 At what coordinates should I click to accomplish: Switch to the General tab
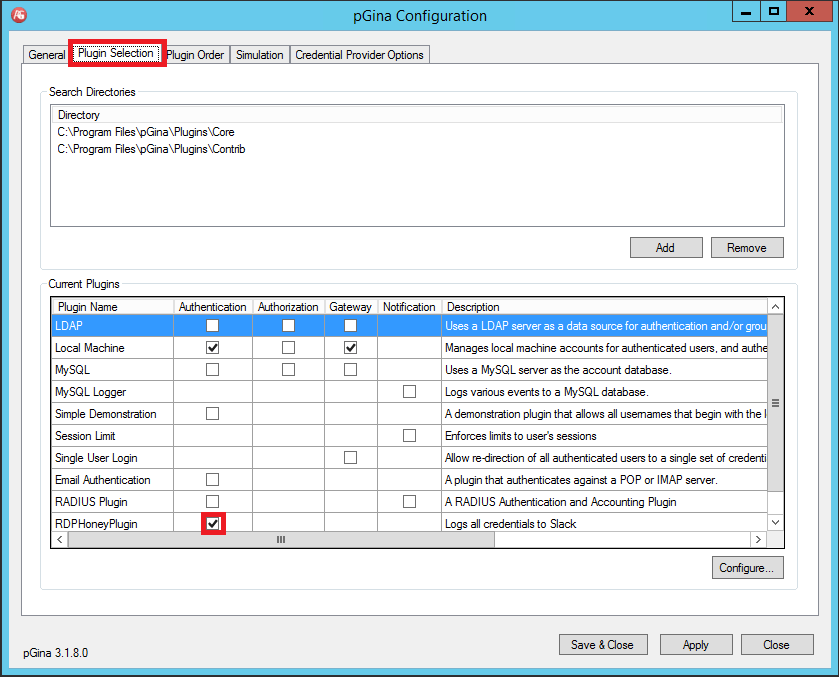pyautogui.click(x=46, y=55)
